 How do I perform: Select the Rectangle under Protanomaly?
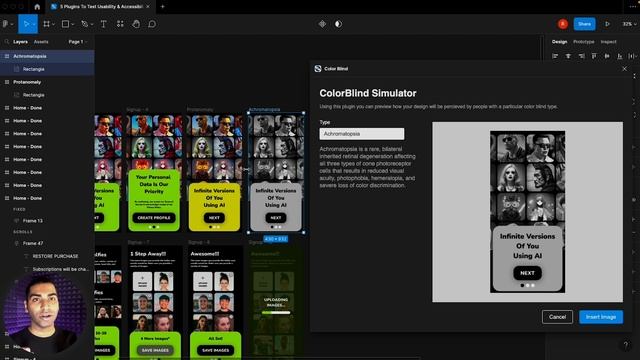tap(47, 95)
